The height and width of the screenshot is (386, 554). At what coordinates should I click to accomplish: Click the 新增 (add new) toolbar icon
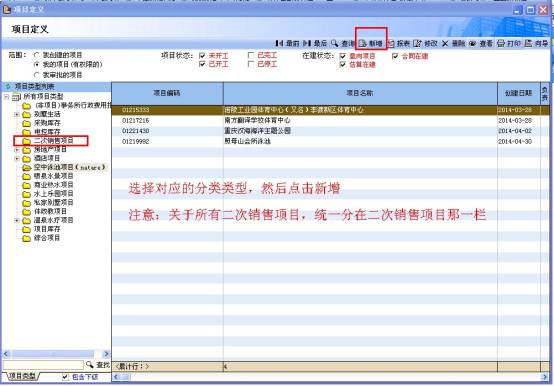(x=363, y=43)
